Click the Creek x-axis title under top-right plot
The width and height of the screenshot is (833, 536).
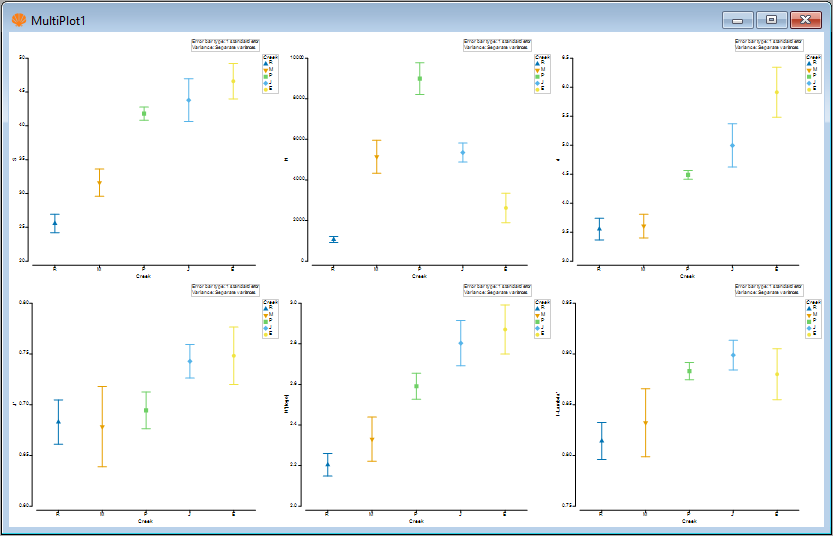pyautogui.click(x=687, y=276)
